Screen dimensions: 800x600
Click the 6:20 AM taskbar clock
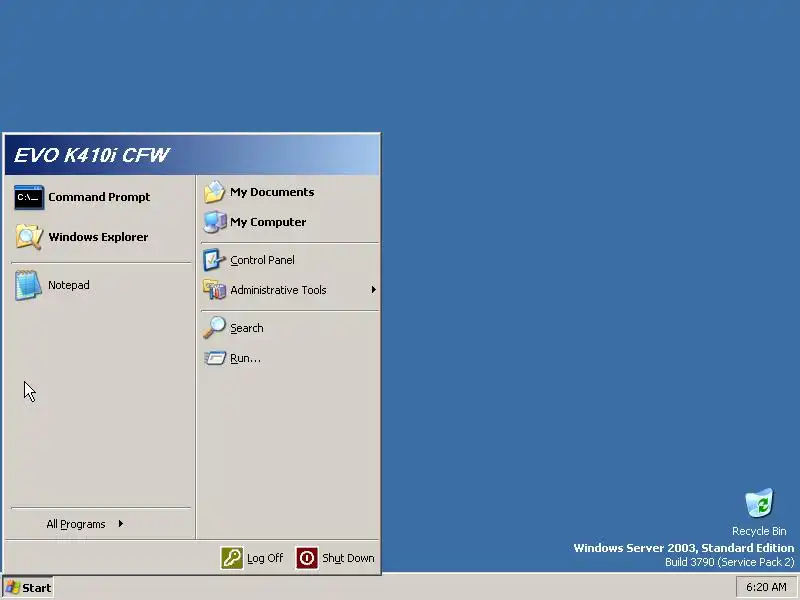click(766, 587)
